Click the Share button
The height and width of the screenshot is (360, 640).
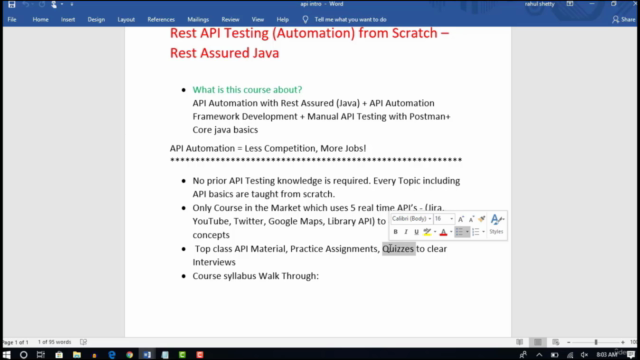click(624, 20)
